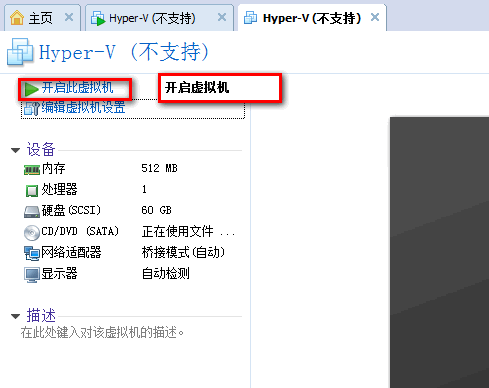The image size is (489, 388).
Task: Click the Hyper-V (不支持) page title
Action: [124, 52]
